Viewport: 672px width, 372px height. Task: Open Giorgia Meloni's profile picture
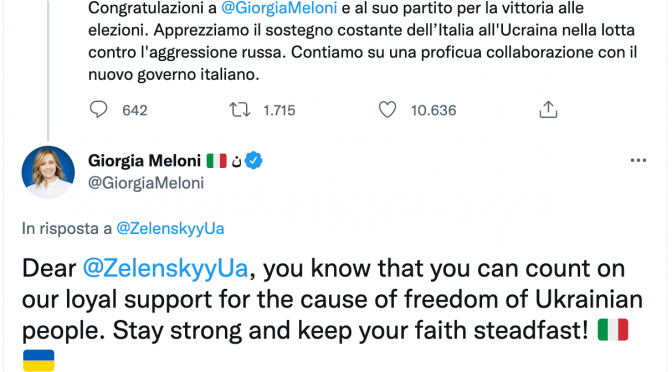[48, 172]
